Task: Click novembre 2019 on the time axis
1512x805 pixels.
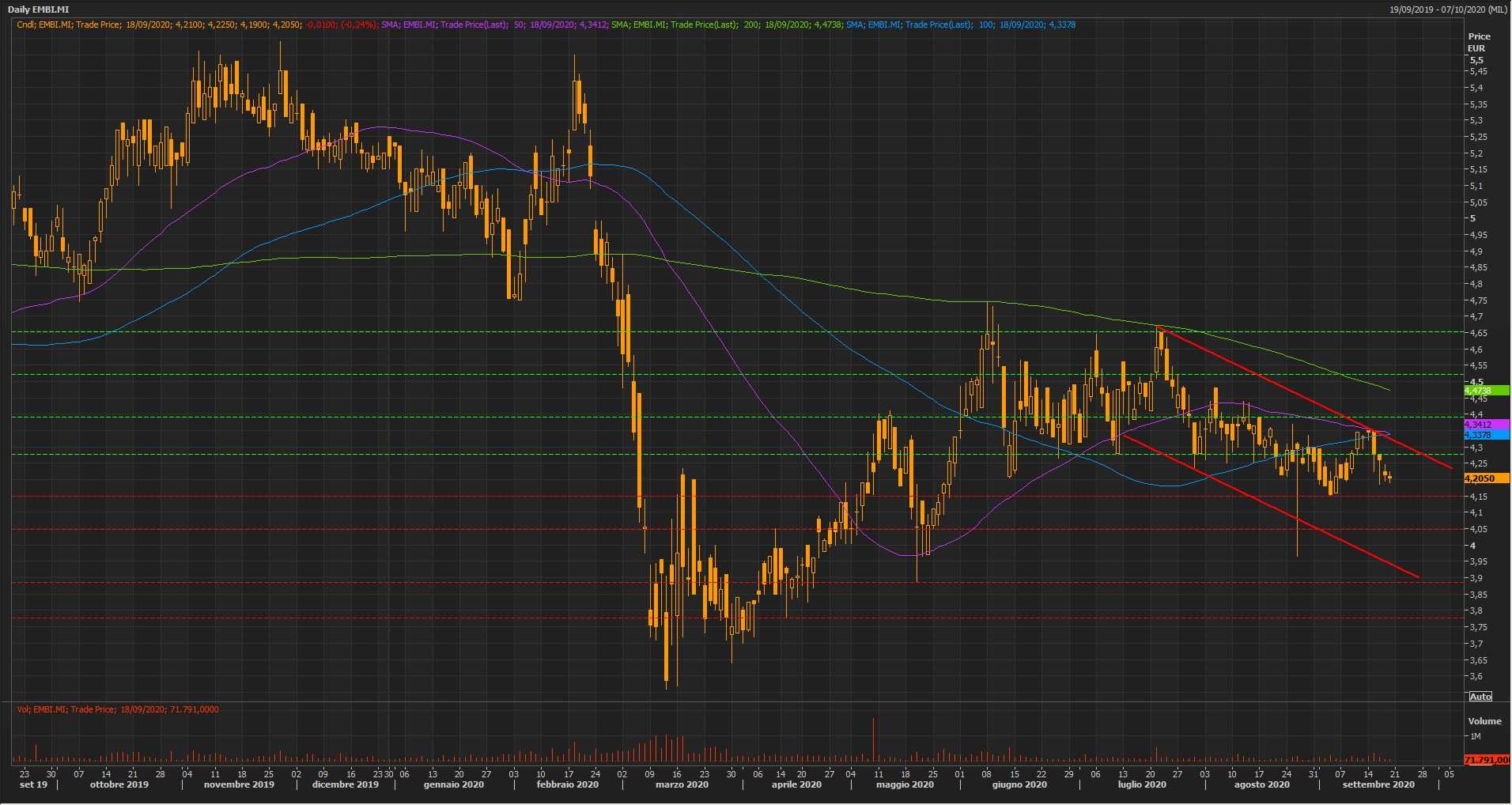Action: click(239, 784)
